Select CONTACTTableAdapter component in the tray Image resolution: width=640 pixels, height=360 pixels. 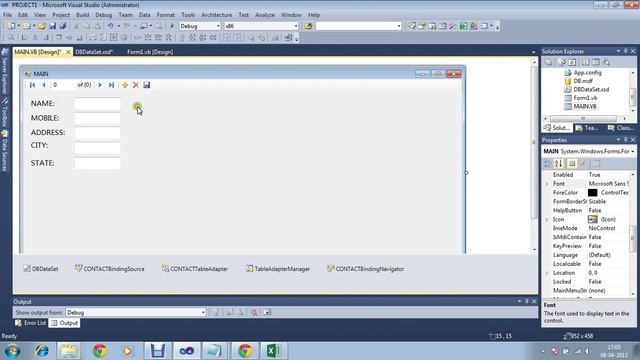(x=194, y=269)
